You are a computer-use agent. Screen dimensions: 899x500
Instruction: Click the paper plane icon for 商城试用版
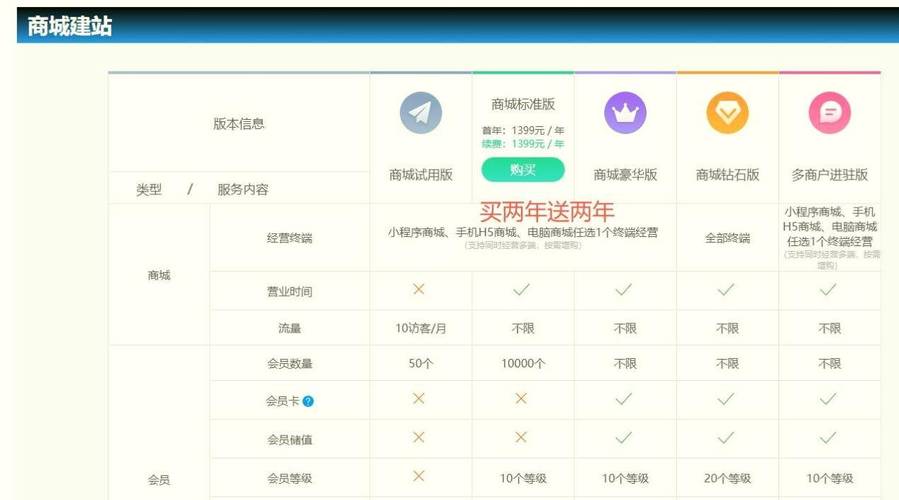click(x=421, y=113)
